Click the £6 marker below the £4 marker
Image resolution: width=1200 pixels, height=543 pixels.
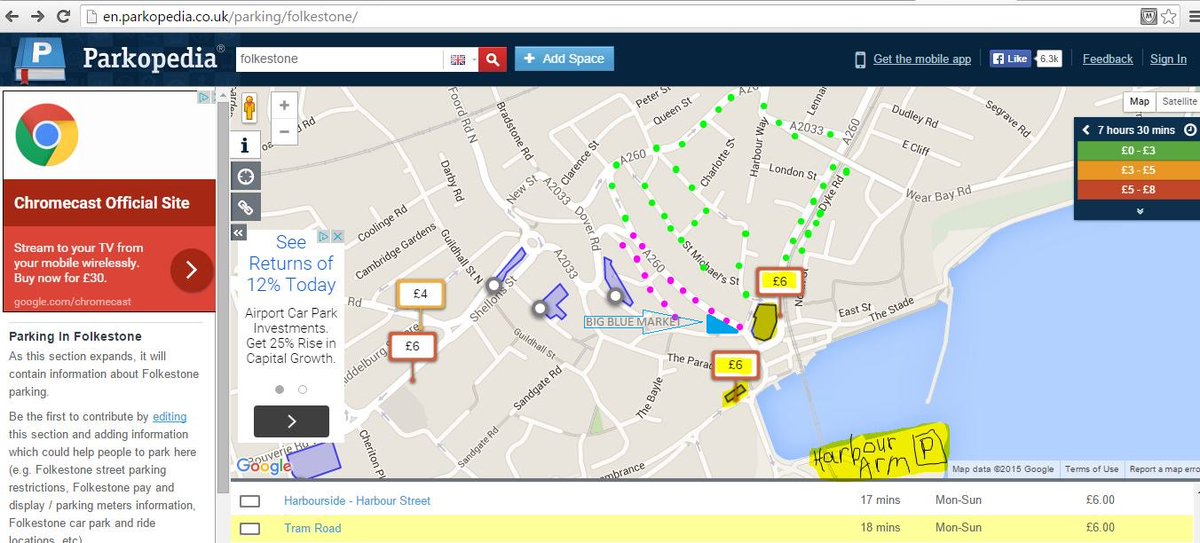tap(412, 346)
